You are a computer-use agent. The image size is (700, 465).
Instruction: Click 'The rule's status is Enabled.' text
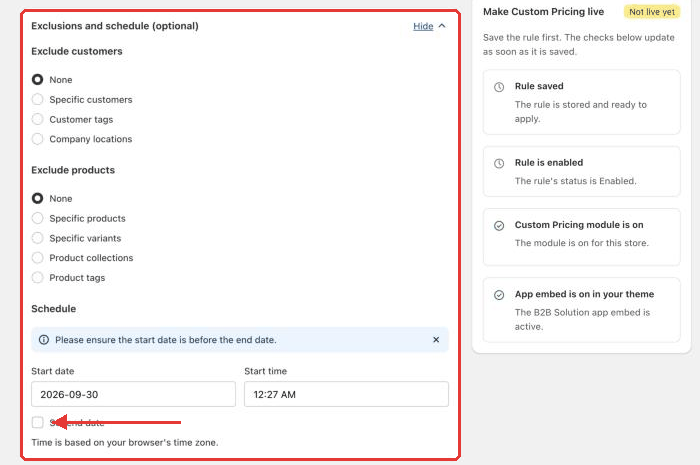point(575,181)
